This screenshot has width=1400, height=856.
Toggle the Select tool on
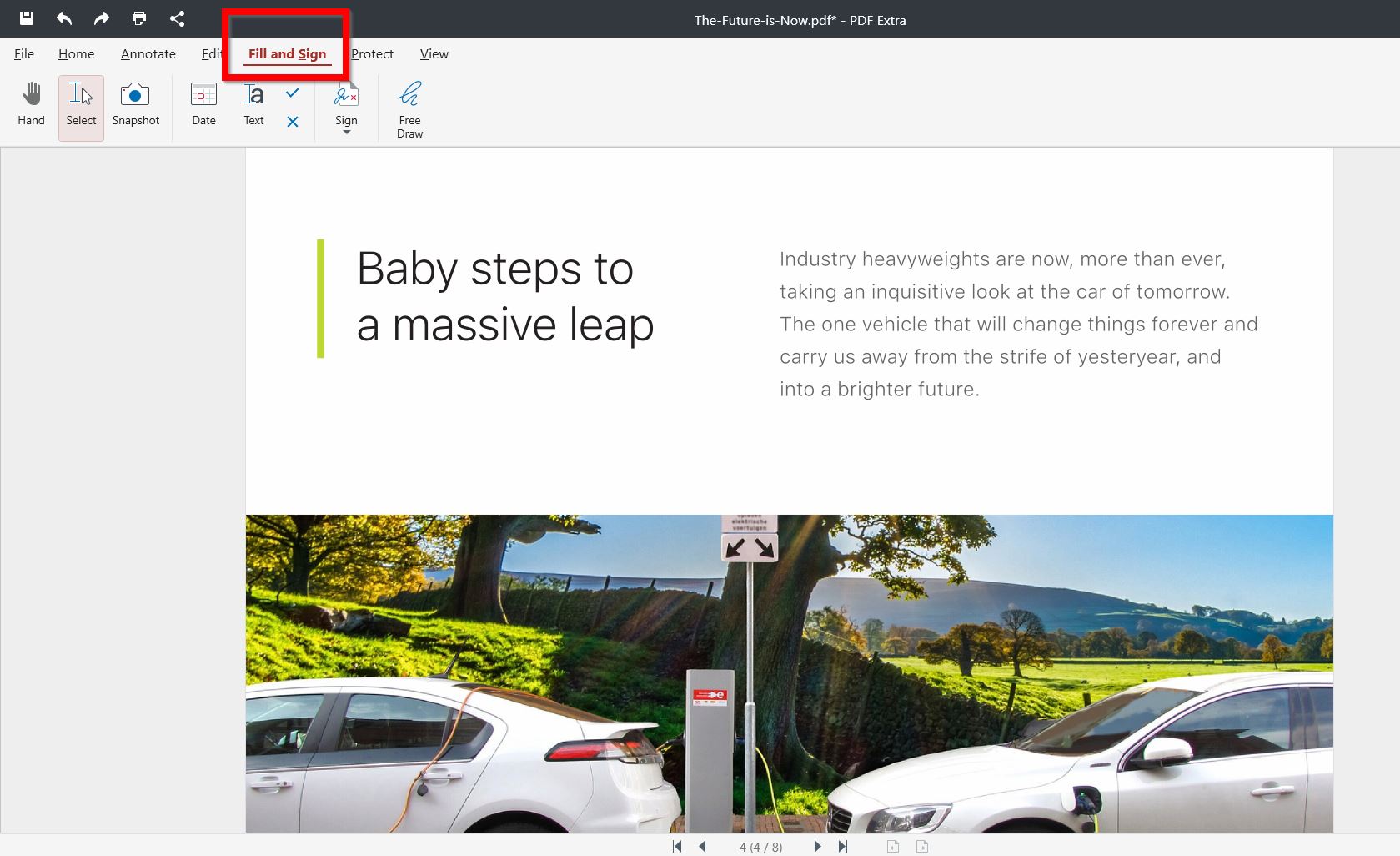point(80,105)
